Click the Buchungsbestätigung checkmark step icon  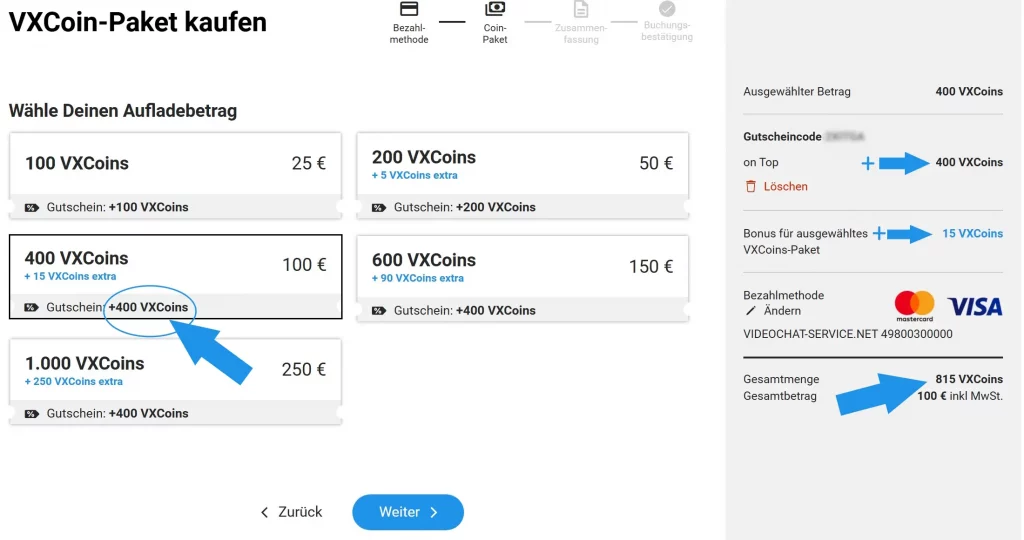tap(667, 8)
